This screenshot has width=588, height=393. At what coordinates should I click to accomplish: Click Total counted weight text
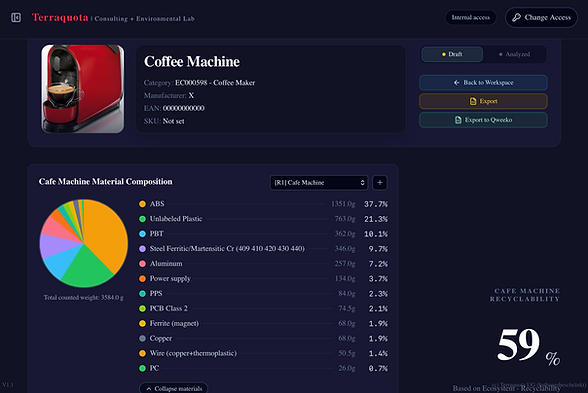click(84, 297)
